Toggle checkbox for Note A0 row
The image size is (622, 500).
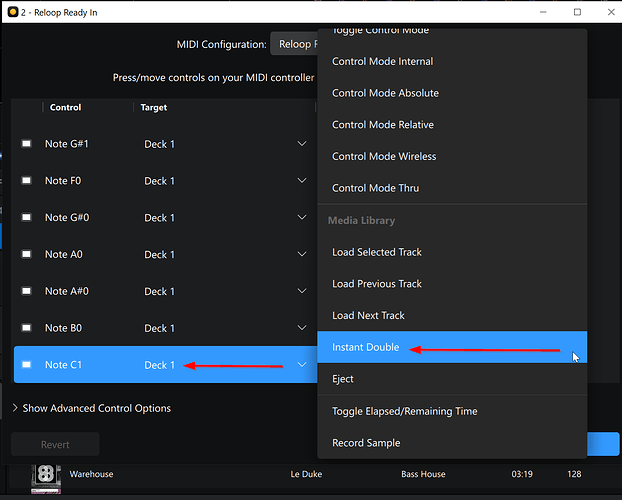point(26,255)
